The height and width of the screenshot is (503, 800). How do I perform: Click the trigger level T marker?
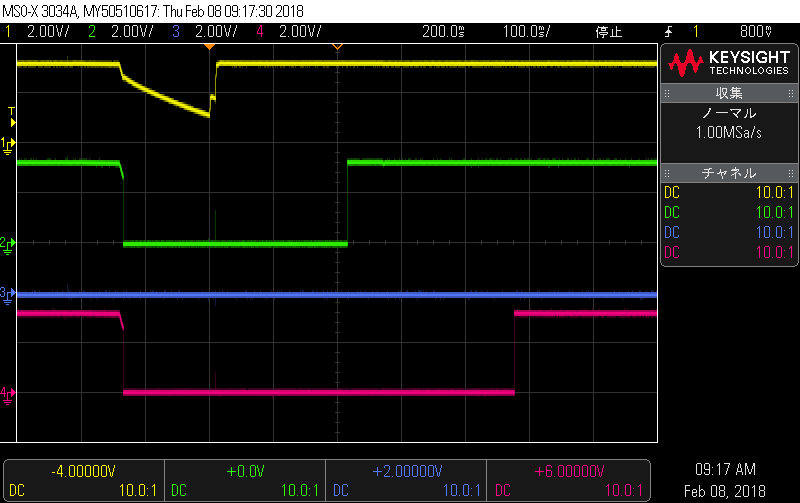(12, 117)
